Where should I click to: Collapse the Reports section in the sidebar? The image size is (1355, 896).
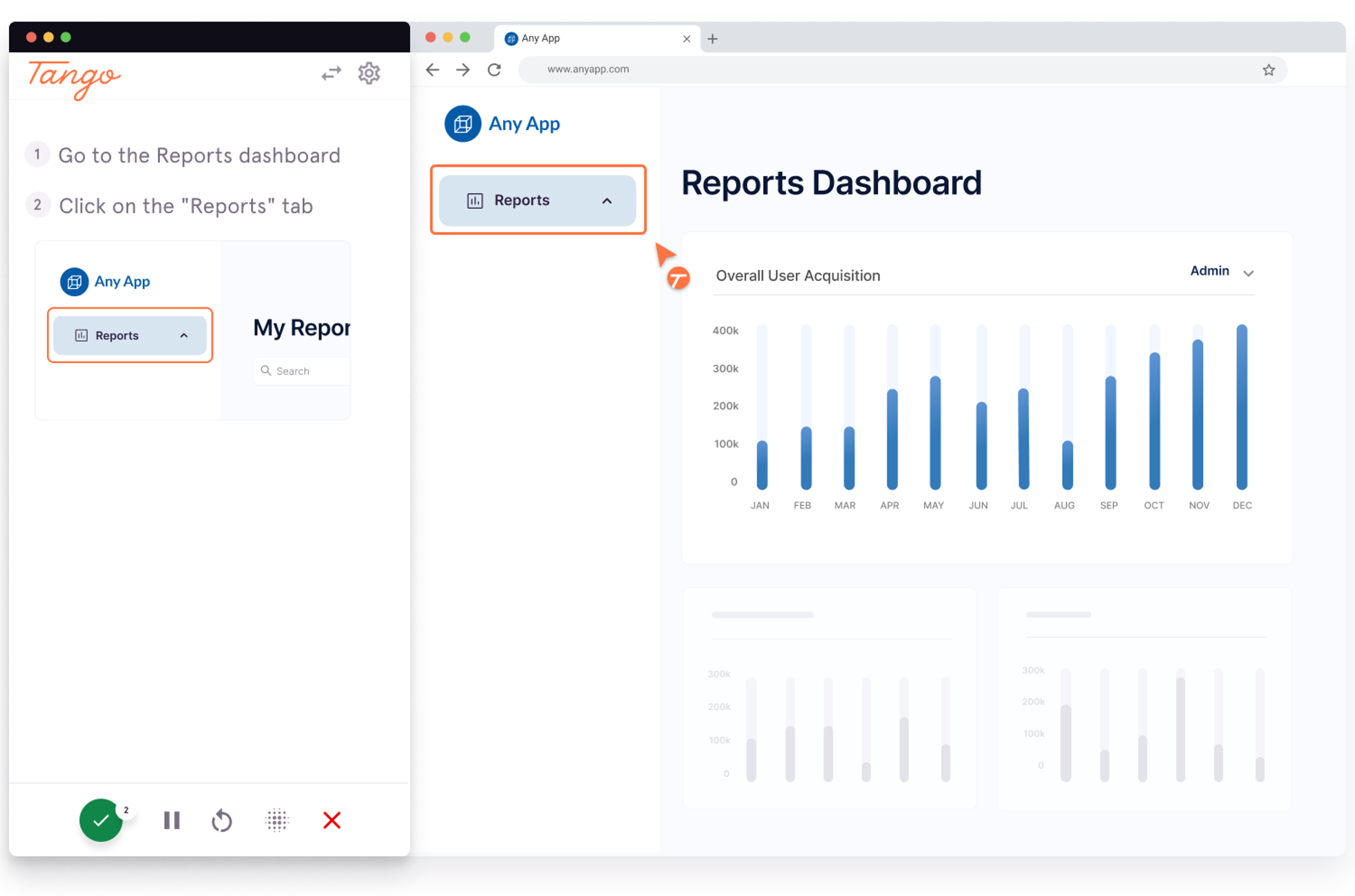[607, 201]
